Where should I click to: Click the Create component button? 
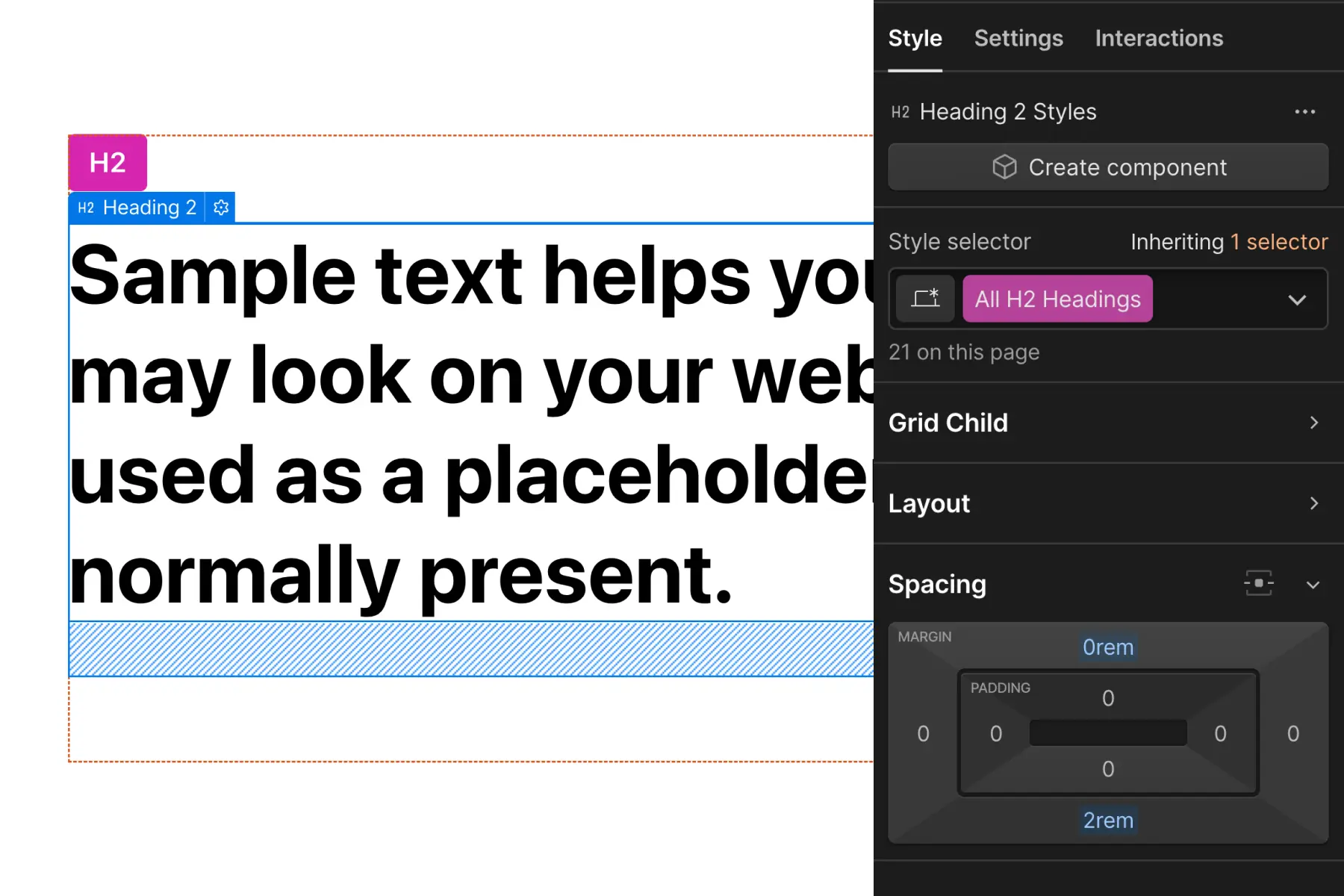coord(1108,167)
